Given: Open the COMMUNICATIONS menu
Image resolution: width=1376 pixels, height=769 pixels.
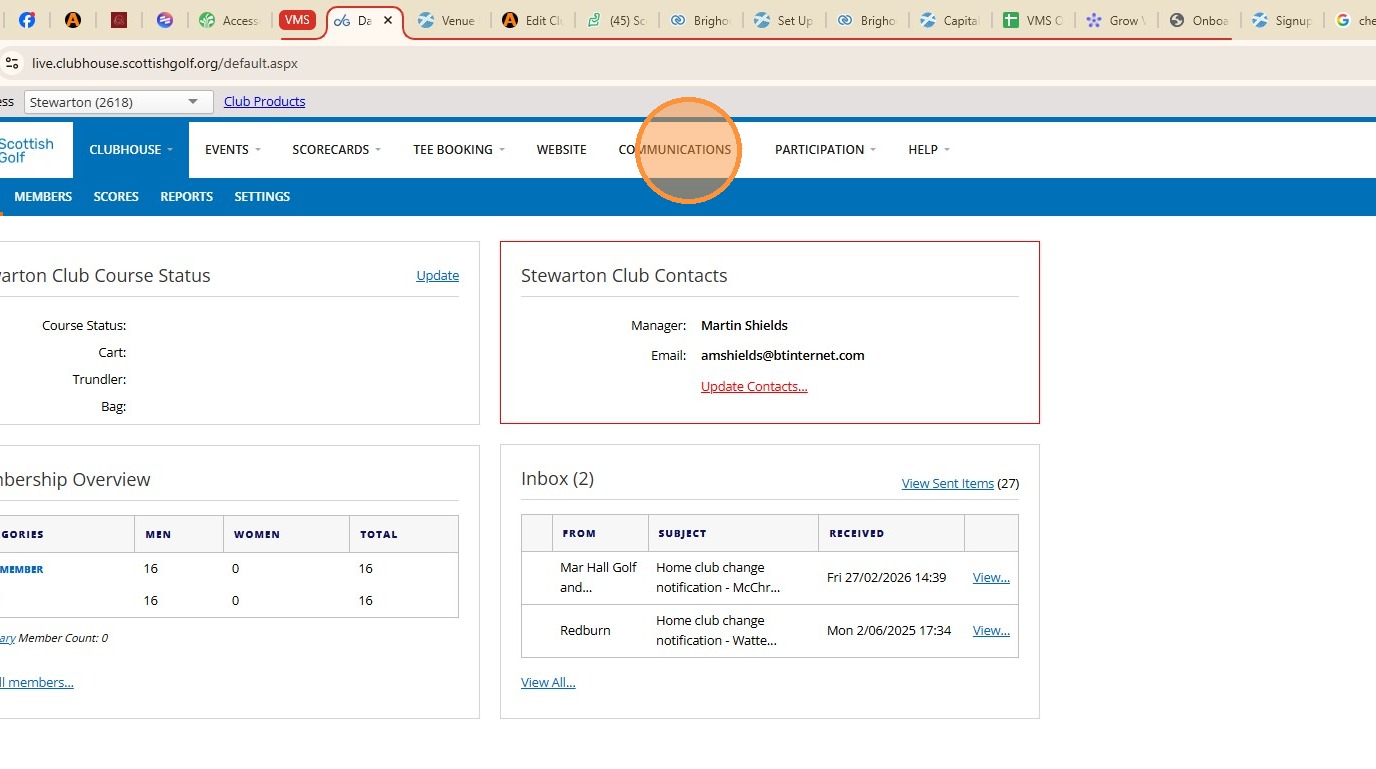Looking at the screenshot, I should (x=675, y=150).
